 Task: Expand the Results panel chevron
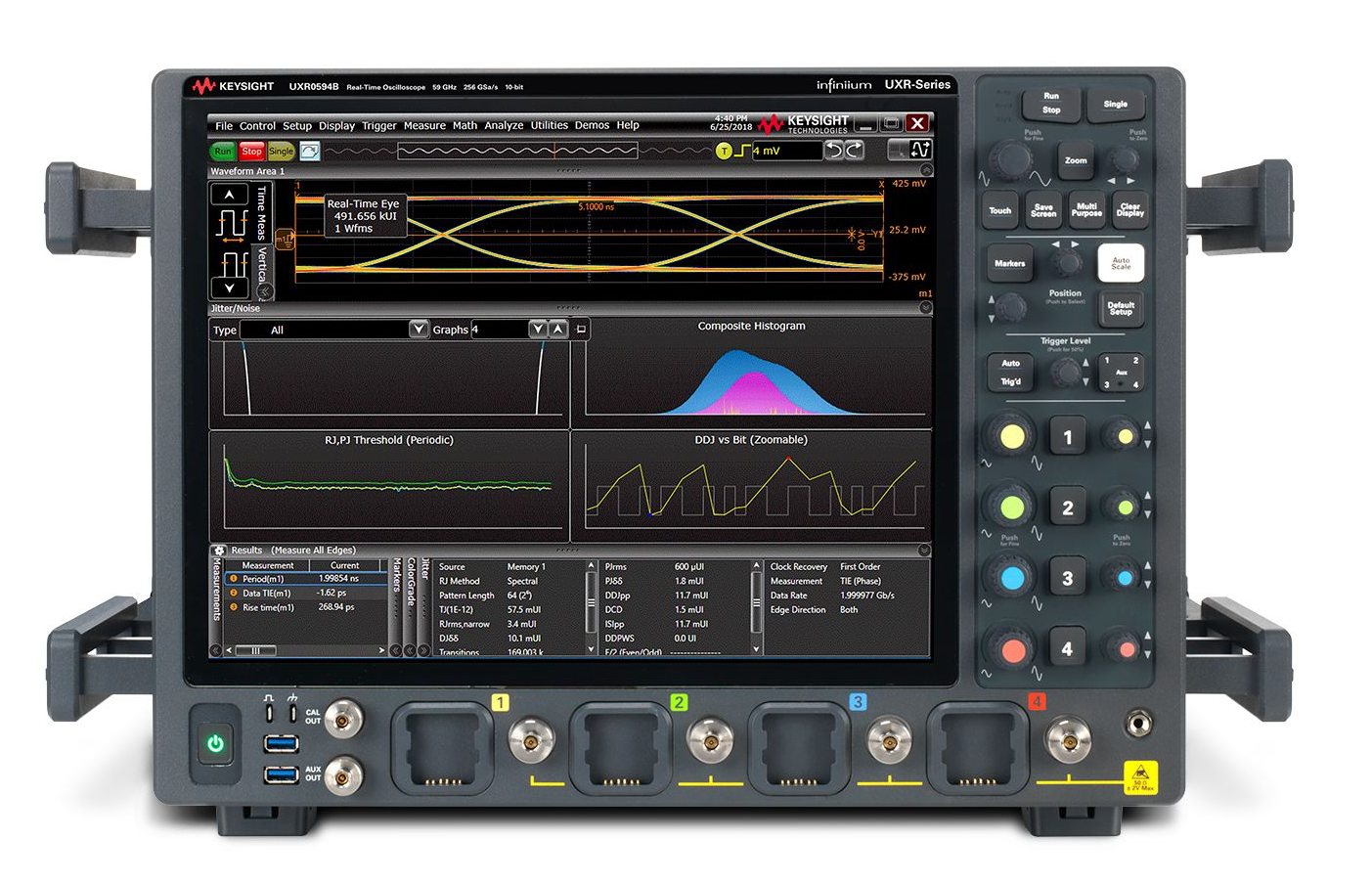[925, 551]
